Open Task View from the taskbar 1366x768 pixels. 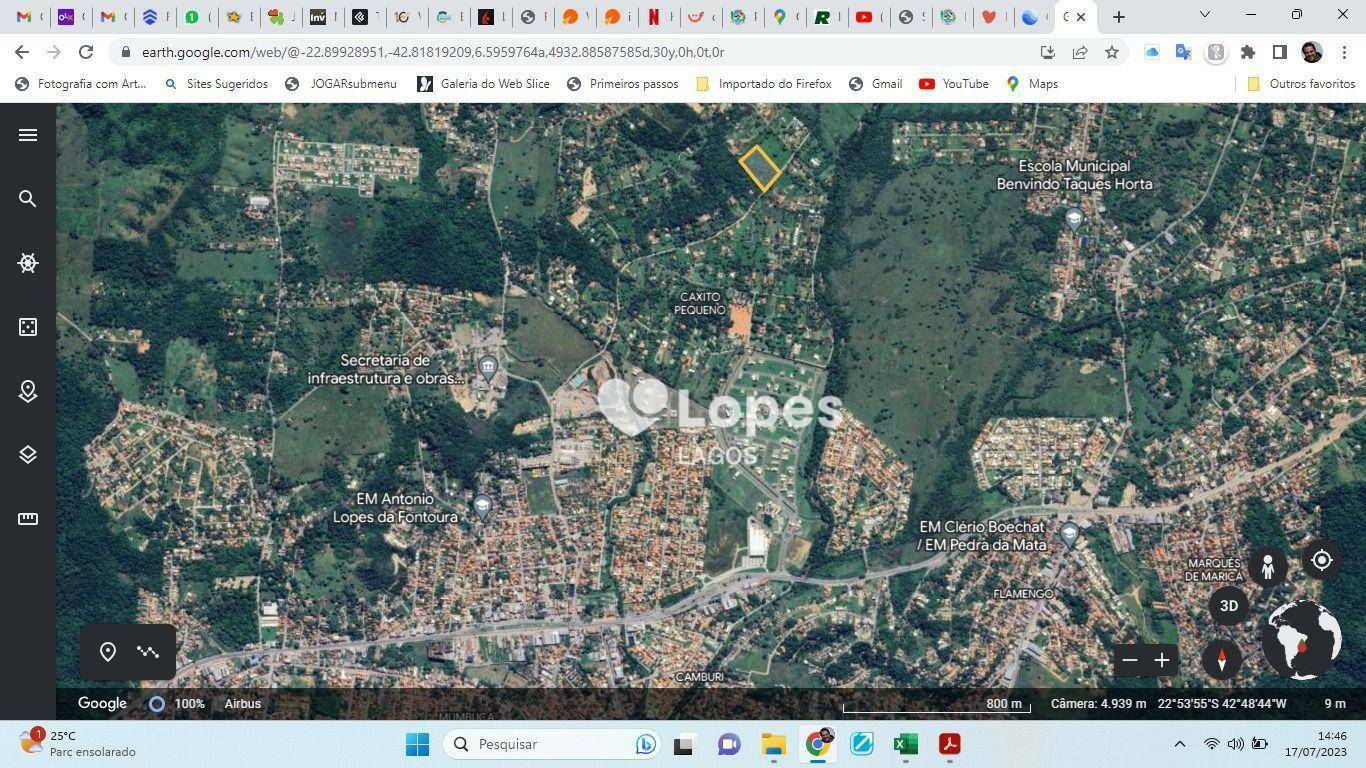click(683, 744)
